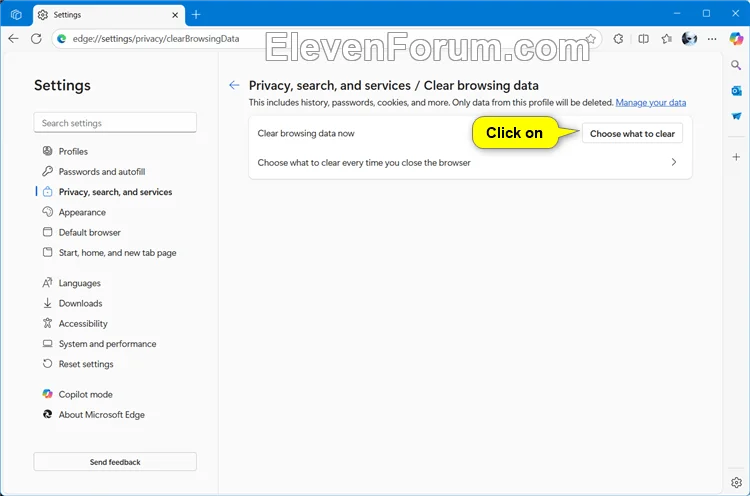Open the sidebar Search icon
Screen dimensions: 750x496
click(x=736, y=65)
